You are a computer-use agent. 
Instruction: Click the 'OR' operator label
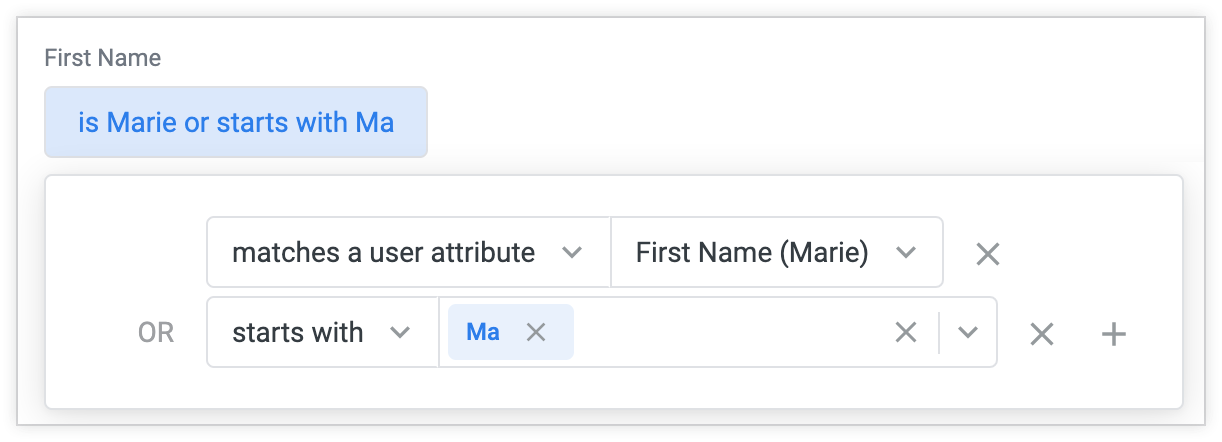(x=156, y=333)
